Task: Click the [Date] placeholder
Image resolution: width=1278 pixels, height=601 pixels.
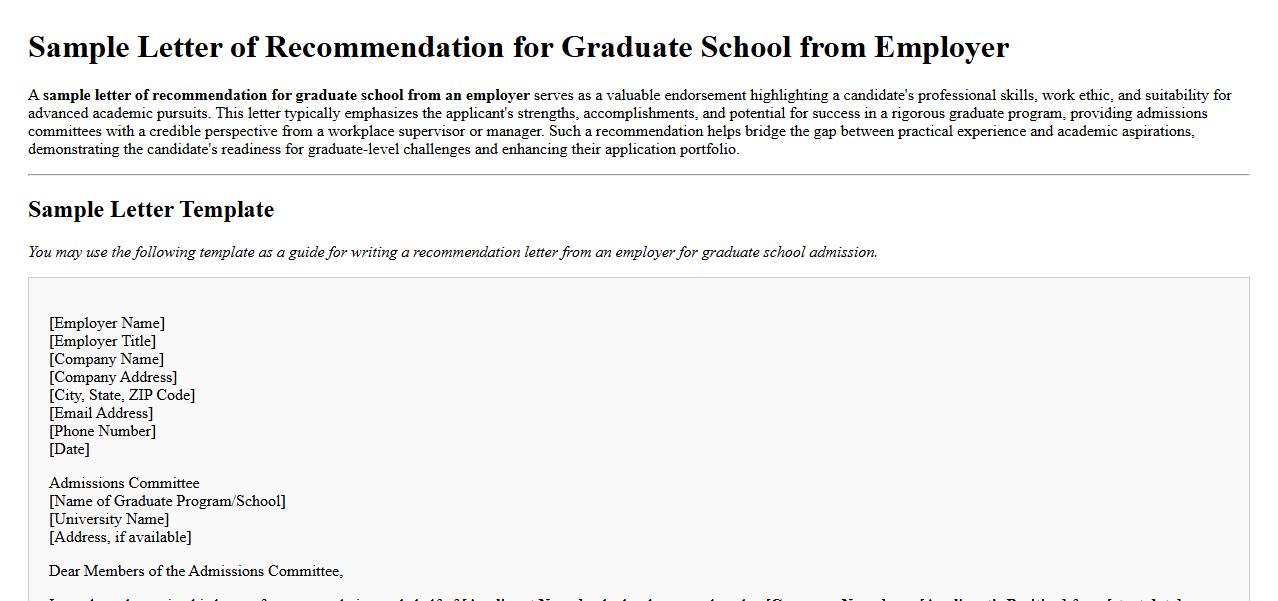Action: click(69, 449)
